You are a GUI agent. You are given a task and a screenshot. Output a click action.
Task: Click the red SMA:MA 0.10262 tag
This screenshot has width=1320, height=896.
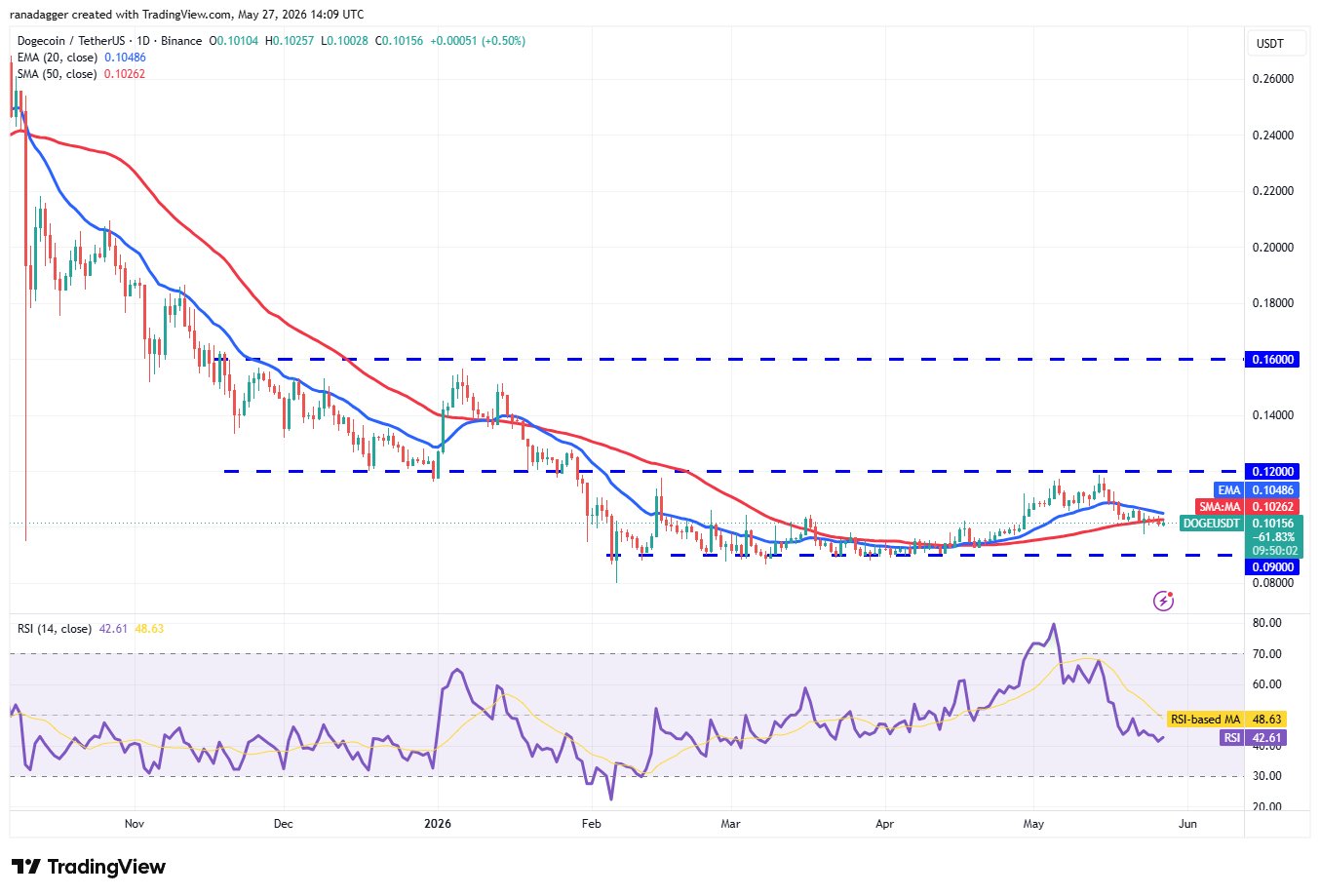pyautogui.click(x=1247, y=507)
